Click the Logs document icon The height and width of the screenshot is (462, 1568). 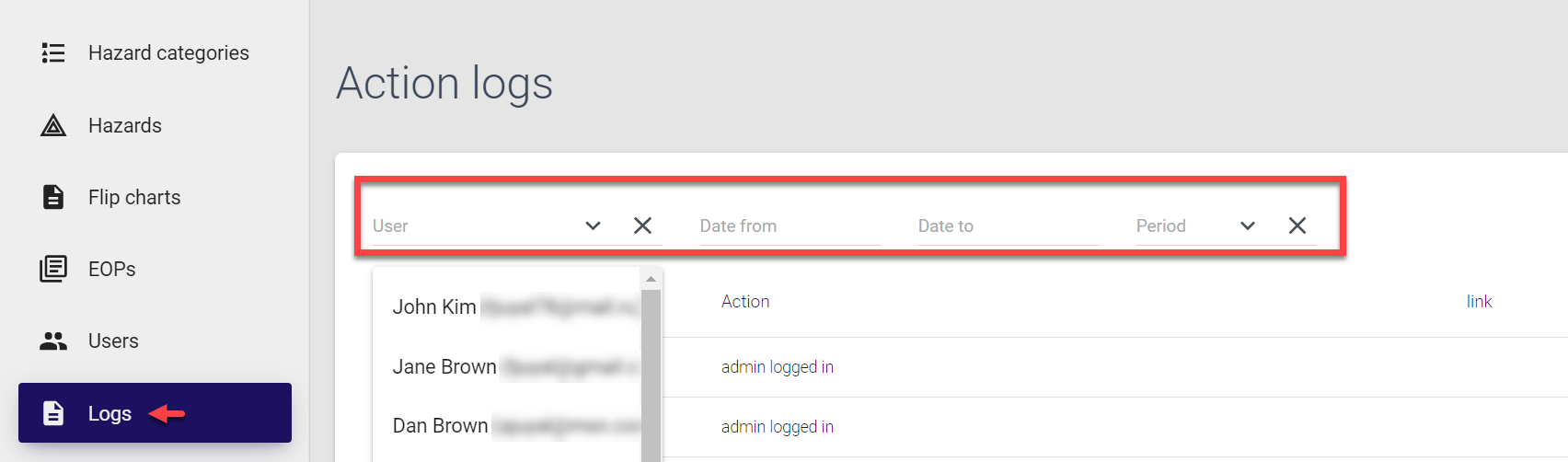click(x=53, y=413)
